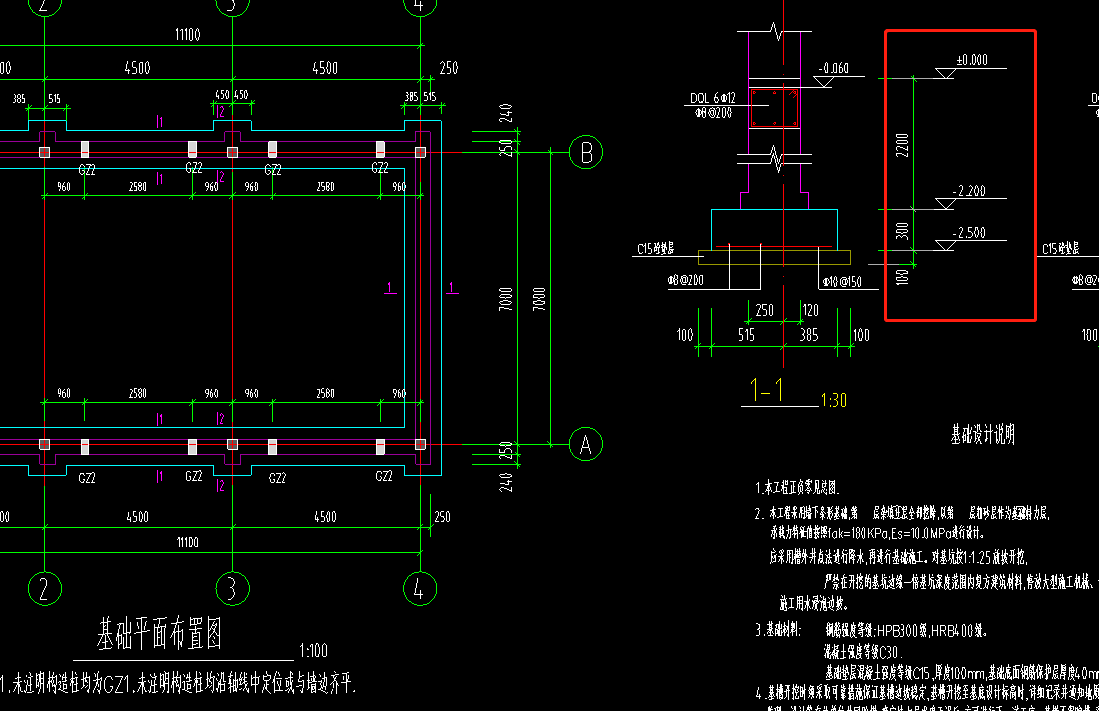Select the cyan footing outline in section 1-1
1099x711 pixels.
coord(774,229)
